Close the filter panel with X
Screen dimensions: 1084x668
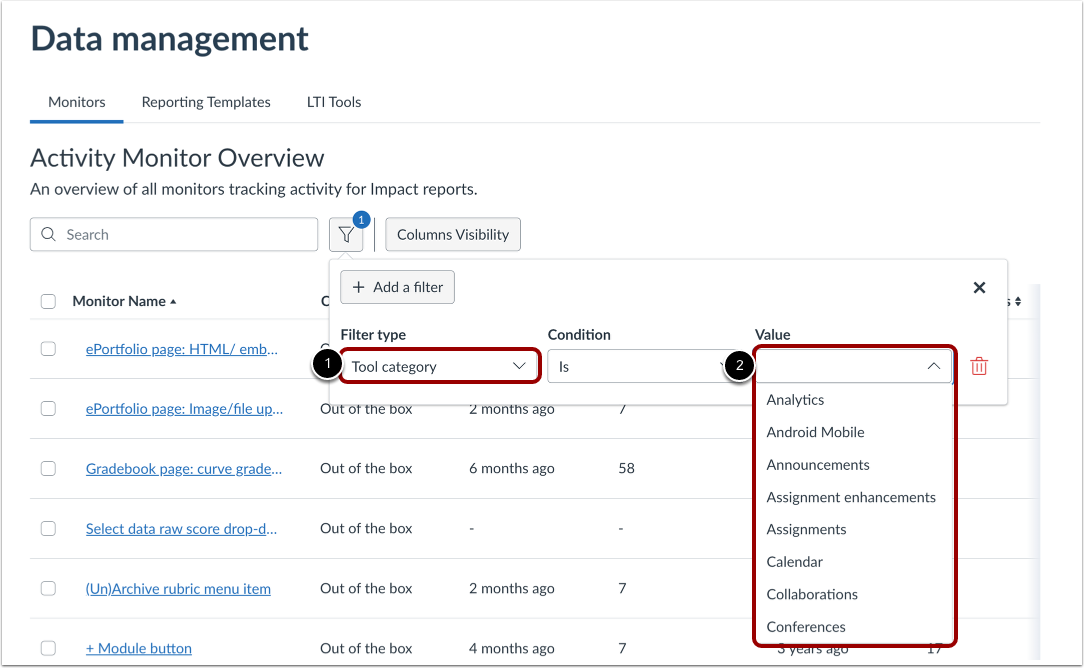point(979,288)
